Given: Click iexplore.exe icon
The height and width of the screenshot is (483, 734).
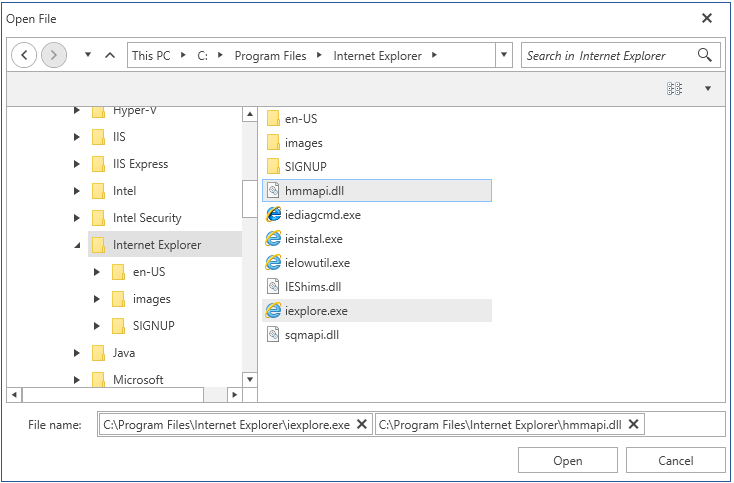Looking at the screenshot, I should pos(273,311).
